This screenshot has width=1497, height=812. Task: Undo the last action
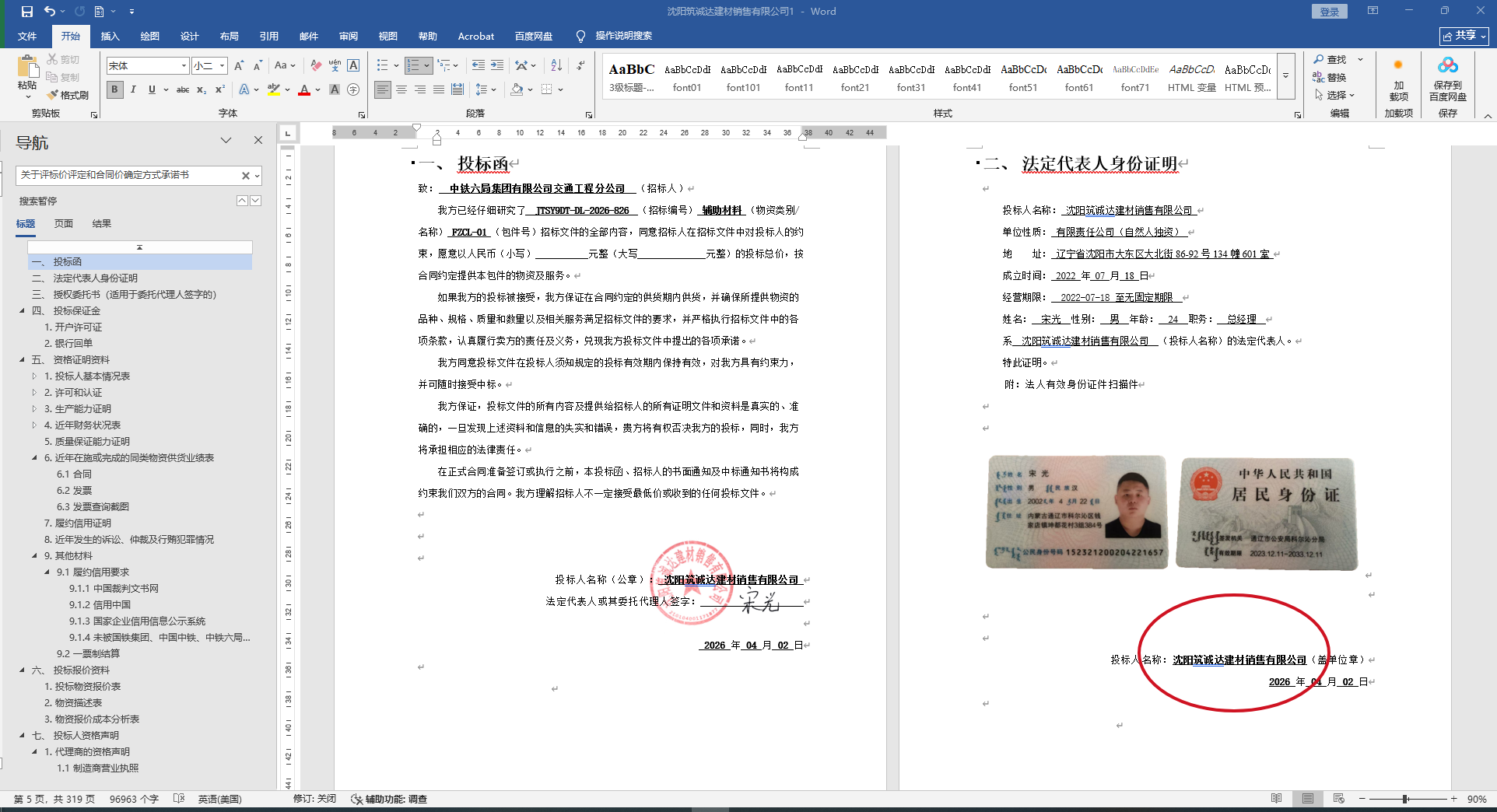coord(50,12)
